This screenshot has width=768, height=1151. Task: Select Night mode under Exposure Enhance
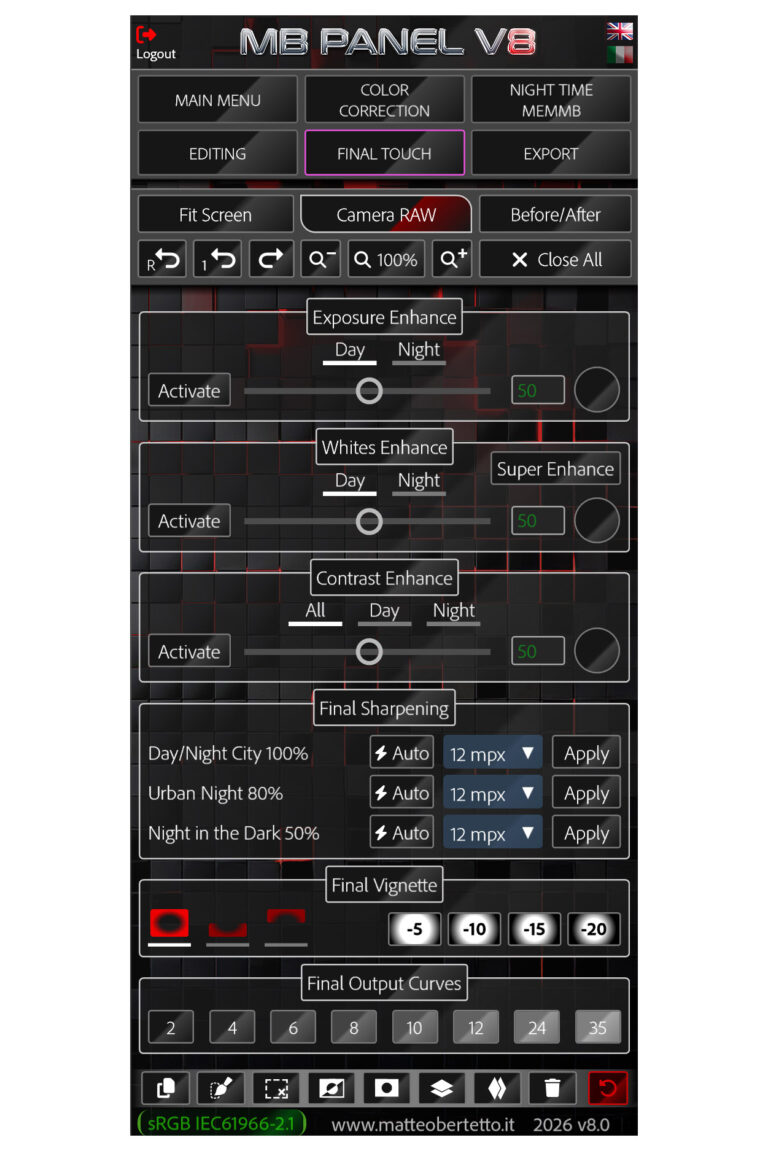tap(418, 351)
